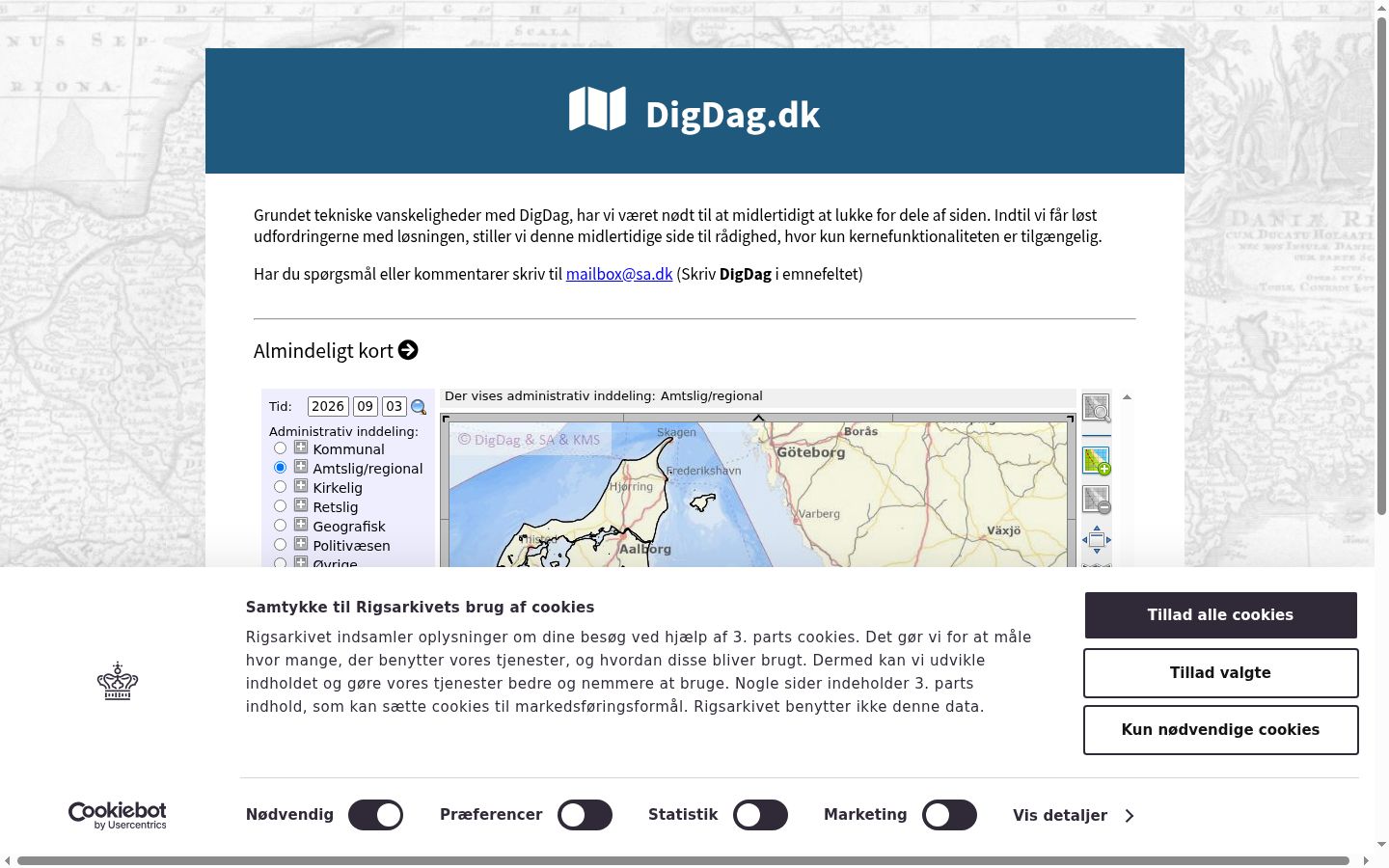
Task: Click the DigDag.dk header title
Action: (732, 115)
